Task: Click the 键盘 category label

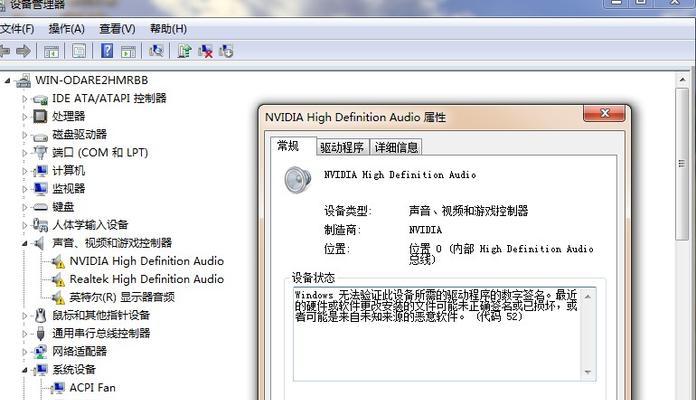Action: pos(63,207)
